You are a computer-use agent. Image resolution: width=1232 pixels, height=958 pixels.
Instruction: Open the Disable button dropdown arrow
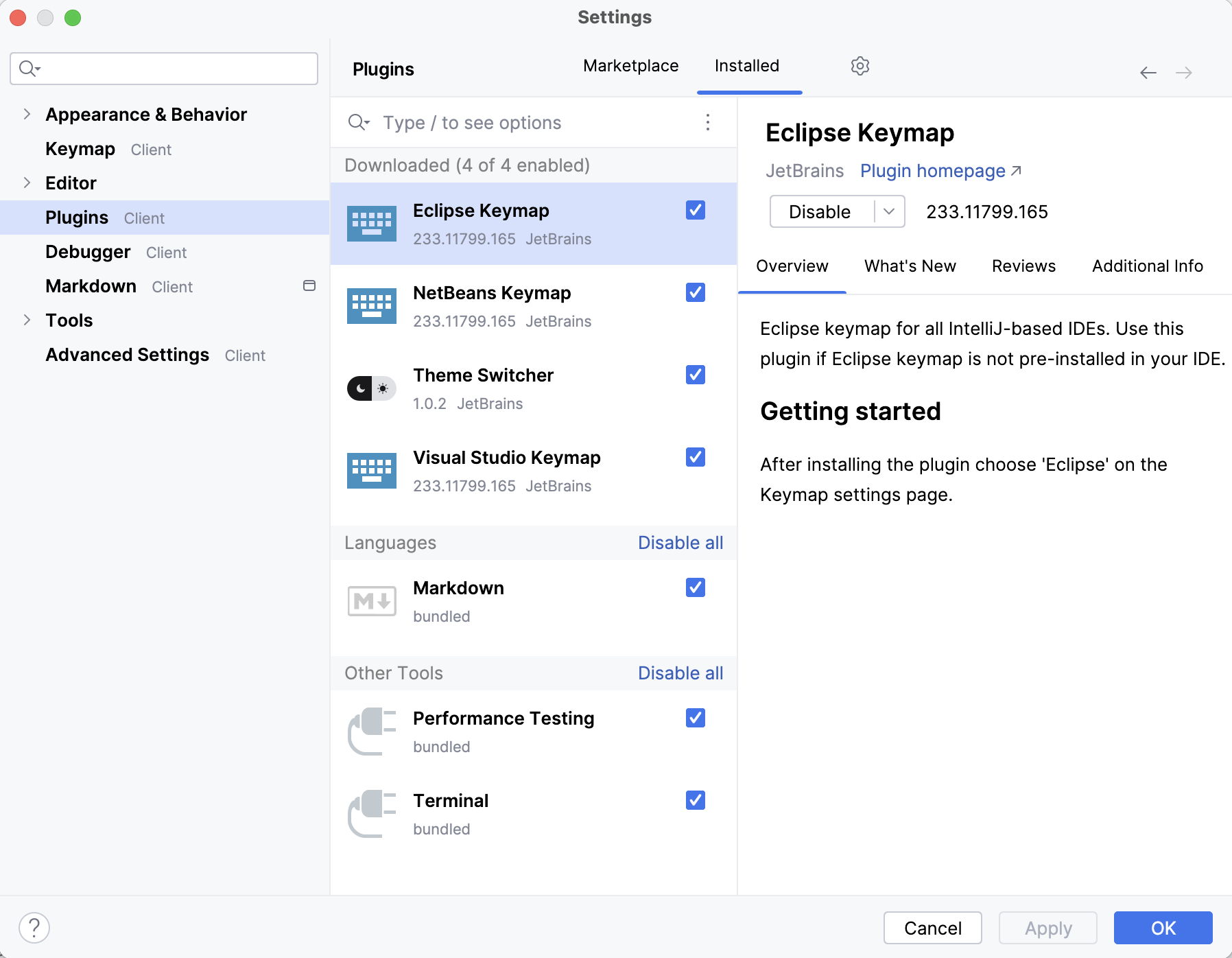click(888, 211)
